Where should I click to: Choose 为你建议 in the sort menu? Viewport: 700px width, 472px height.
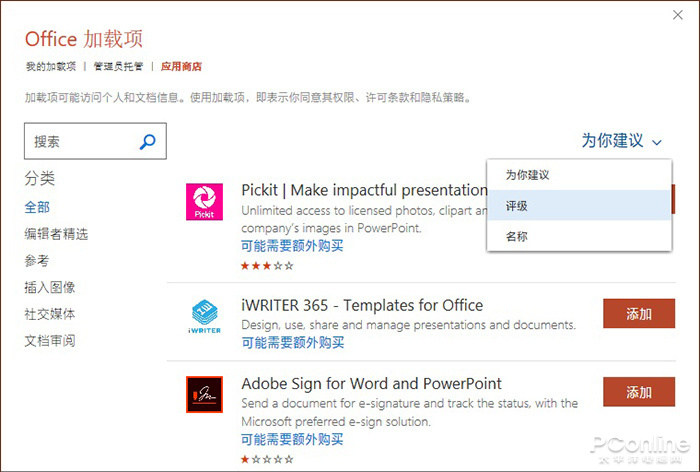click(x=579, y=175)
